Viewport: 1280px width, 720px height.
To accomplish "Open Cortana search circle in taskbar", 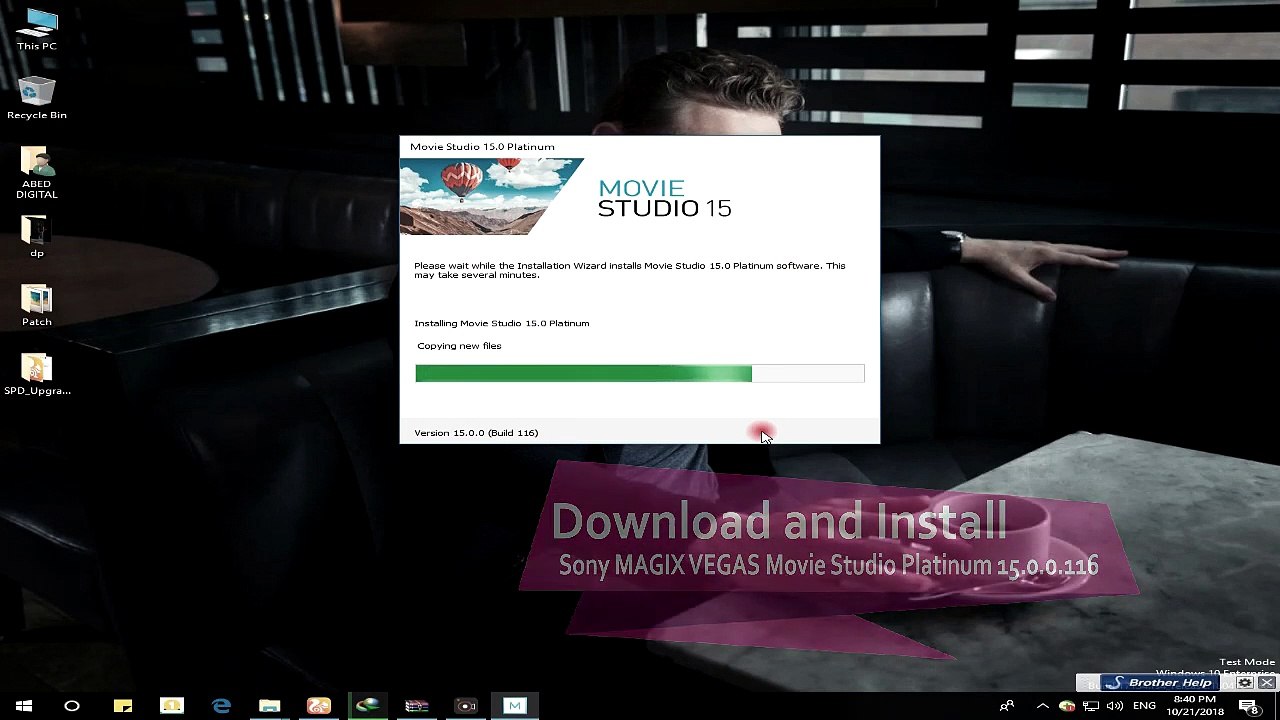I will pos(72,706).
